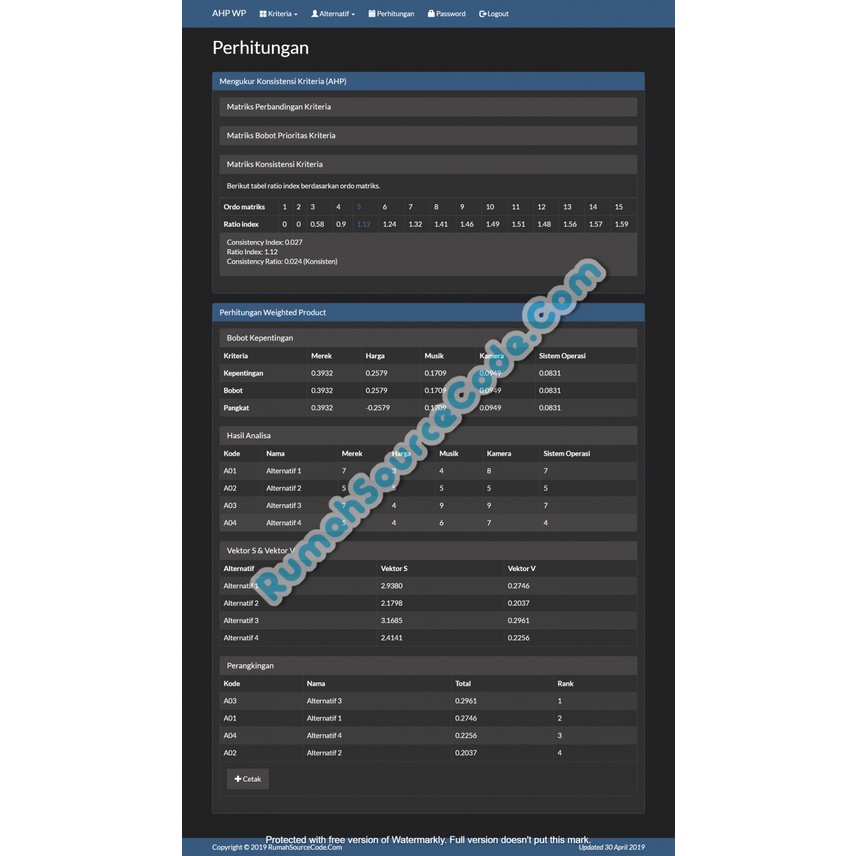Click the Ratio Index: 1.12 summary line

252,252
